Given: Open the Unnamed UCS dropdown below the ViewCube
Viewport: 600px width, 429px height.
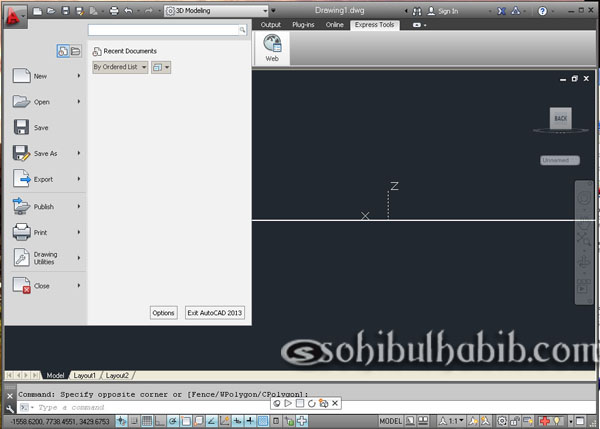Looking at the screenshot, I should click(x=560, y=160).
